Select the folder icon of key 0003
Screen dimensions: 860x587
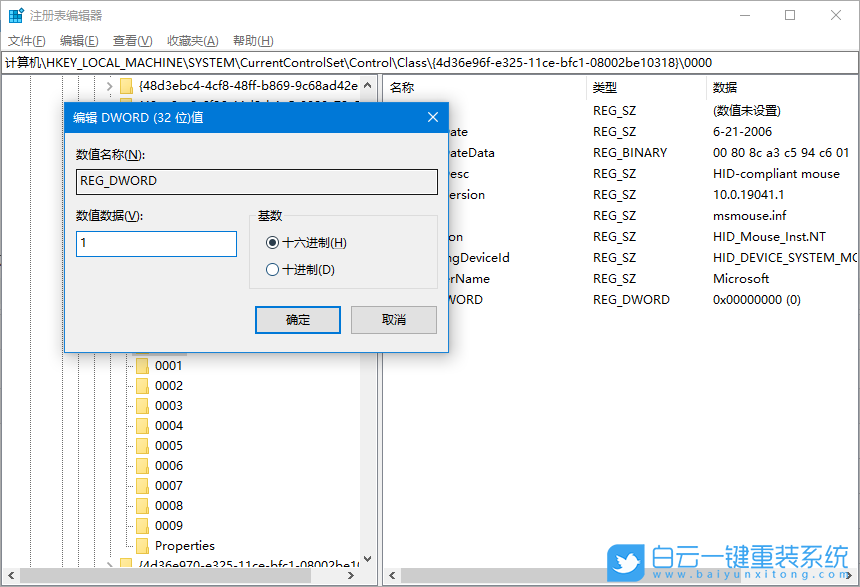tap(141, 405)
